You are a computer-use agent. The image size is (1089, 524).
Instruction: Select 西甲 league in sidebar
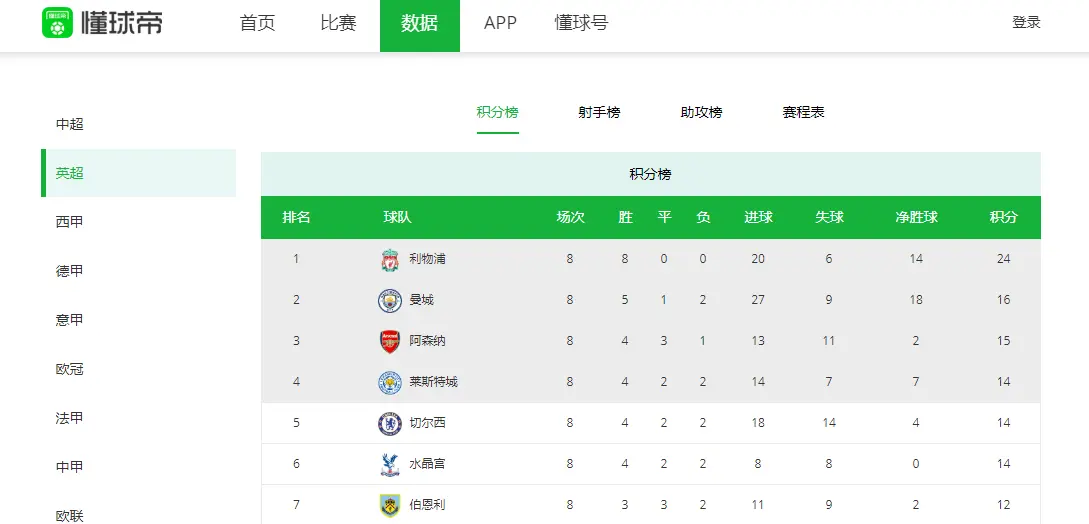(x=70, y=222)
